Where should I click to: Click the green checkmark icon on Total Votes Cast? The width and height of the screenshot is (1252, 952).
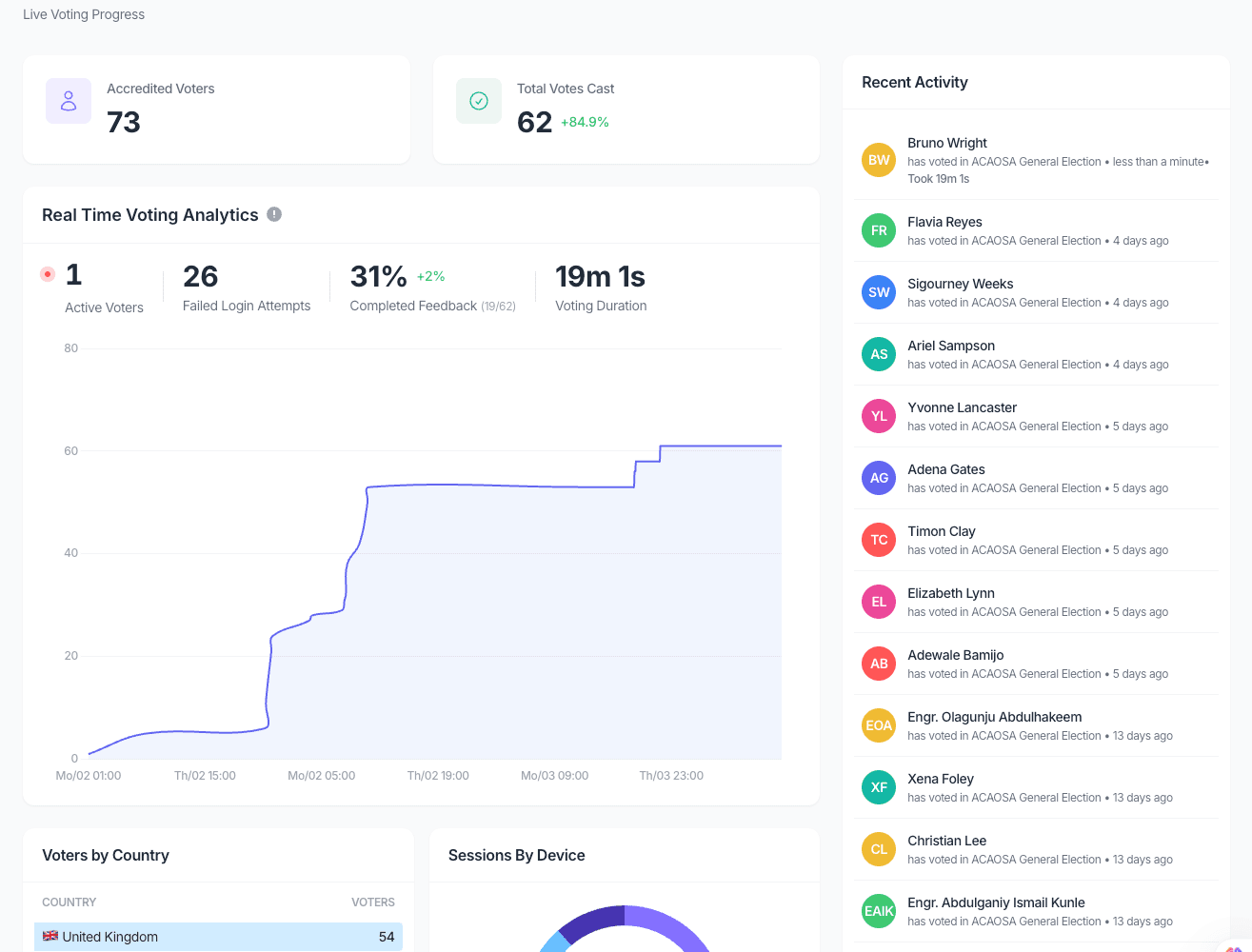pyautogui.click(x=478, y=100)
